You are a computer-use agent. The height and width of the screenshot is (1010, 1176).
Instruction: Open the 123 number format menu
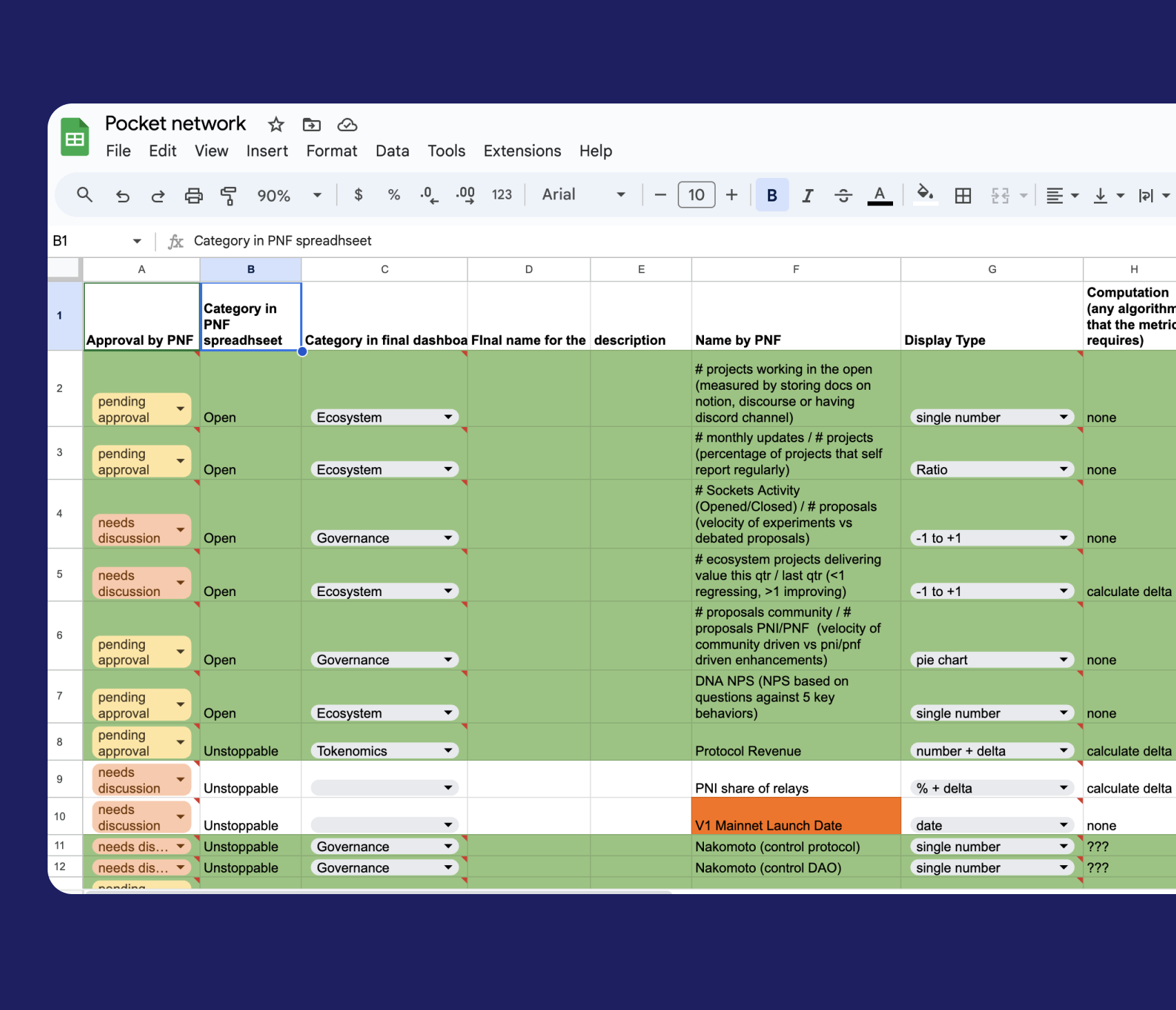click(x=502, y=195)
